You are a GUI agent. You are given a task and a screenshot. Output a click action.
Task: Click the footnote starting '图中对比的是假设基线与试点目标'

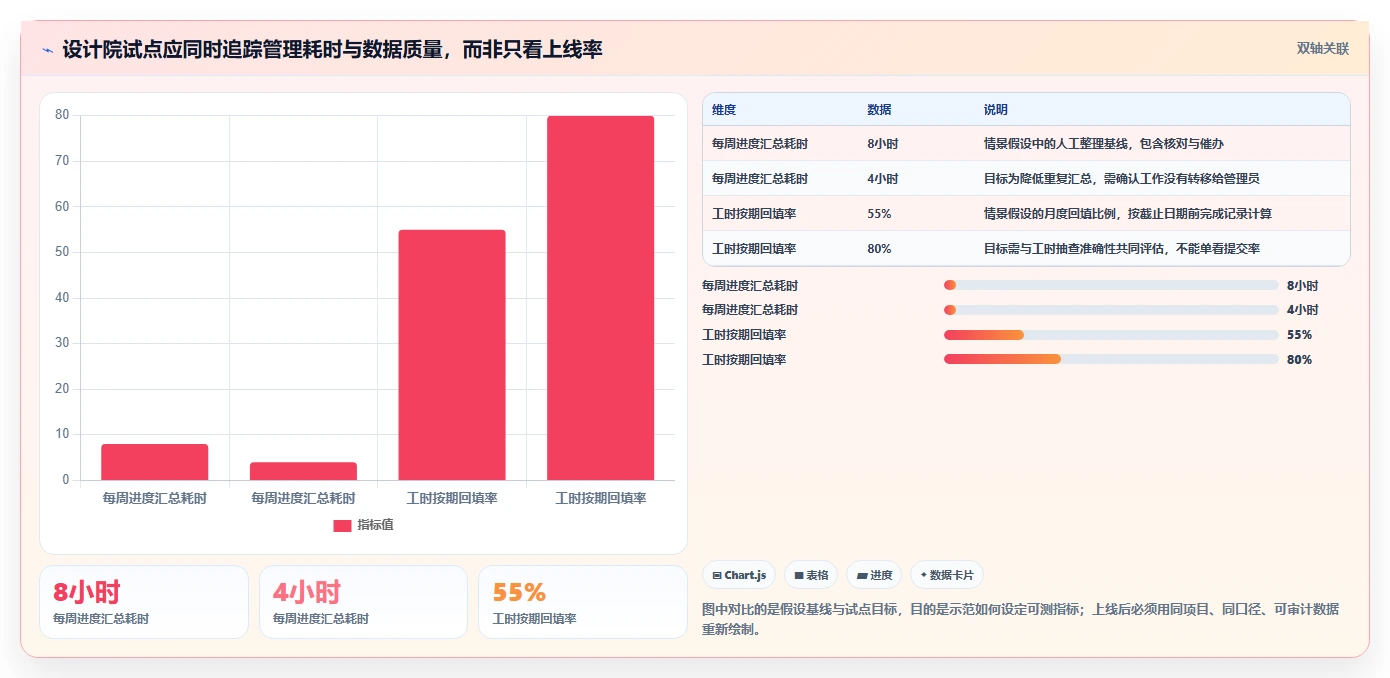1021,619
